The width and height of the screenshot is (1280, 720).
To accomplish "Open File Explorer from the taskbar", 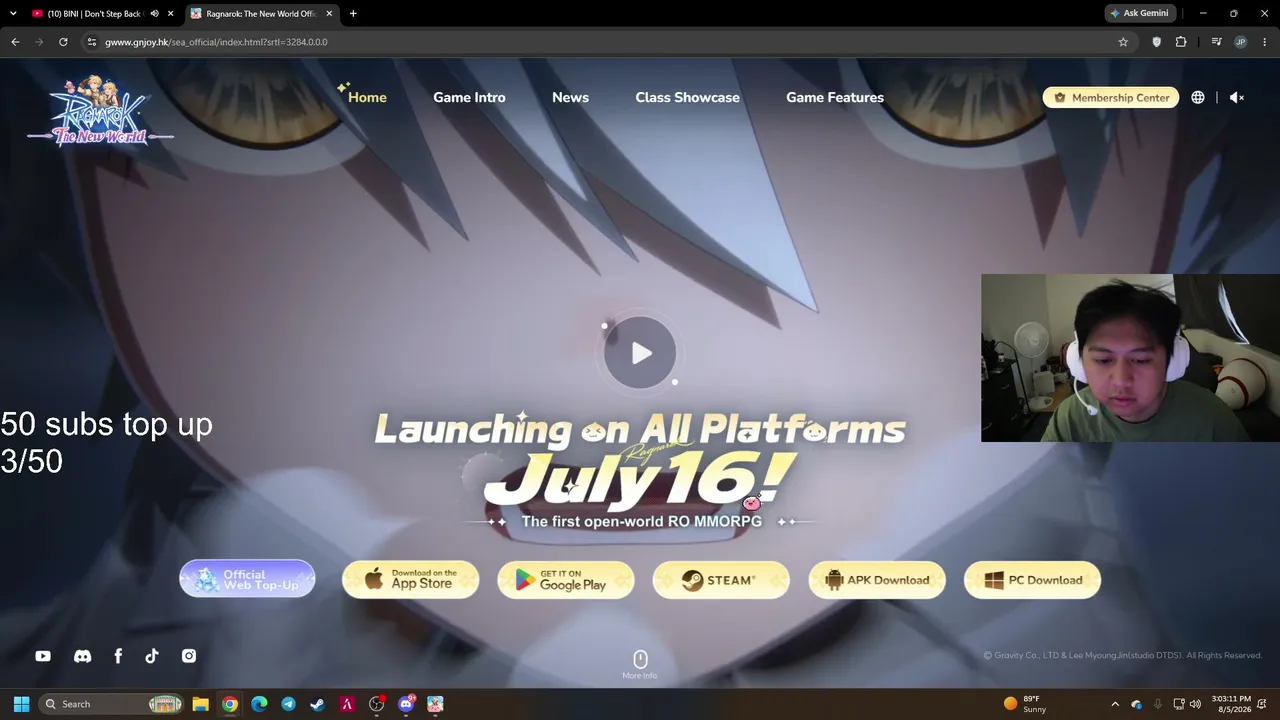I will (x=200, y=704).
